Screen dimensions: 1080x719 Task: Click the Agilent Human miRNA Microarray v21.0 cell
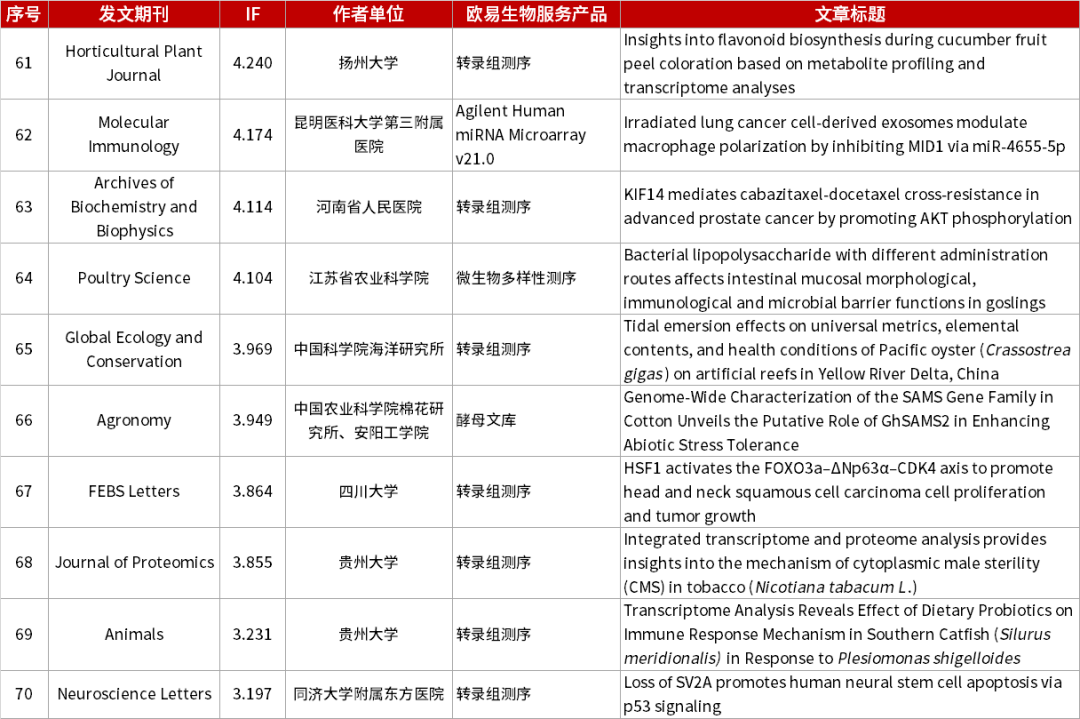click(x=536, y=135)
